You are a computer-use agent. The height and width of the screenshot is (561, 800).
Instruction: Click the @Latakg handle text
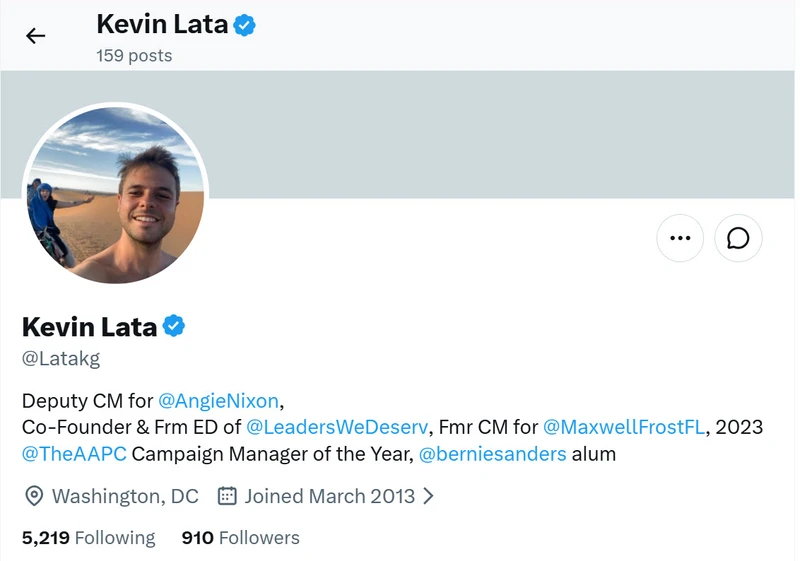(x=61, y=359)
